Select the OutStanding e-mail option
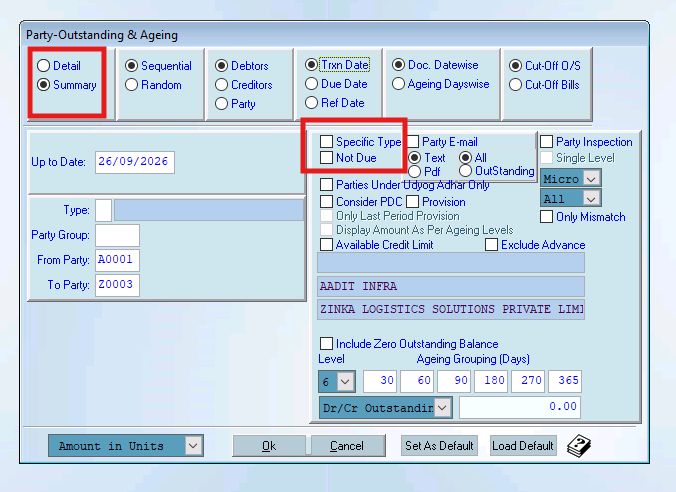The width and height of the screenshot is (676, 492). [x=465, y=171]
